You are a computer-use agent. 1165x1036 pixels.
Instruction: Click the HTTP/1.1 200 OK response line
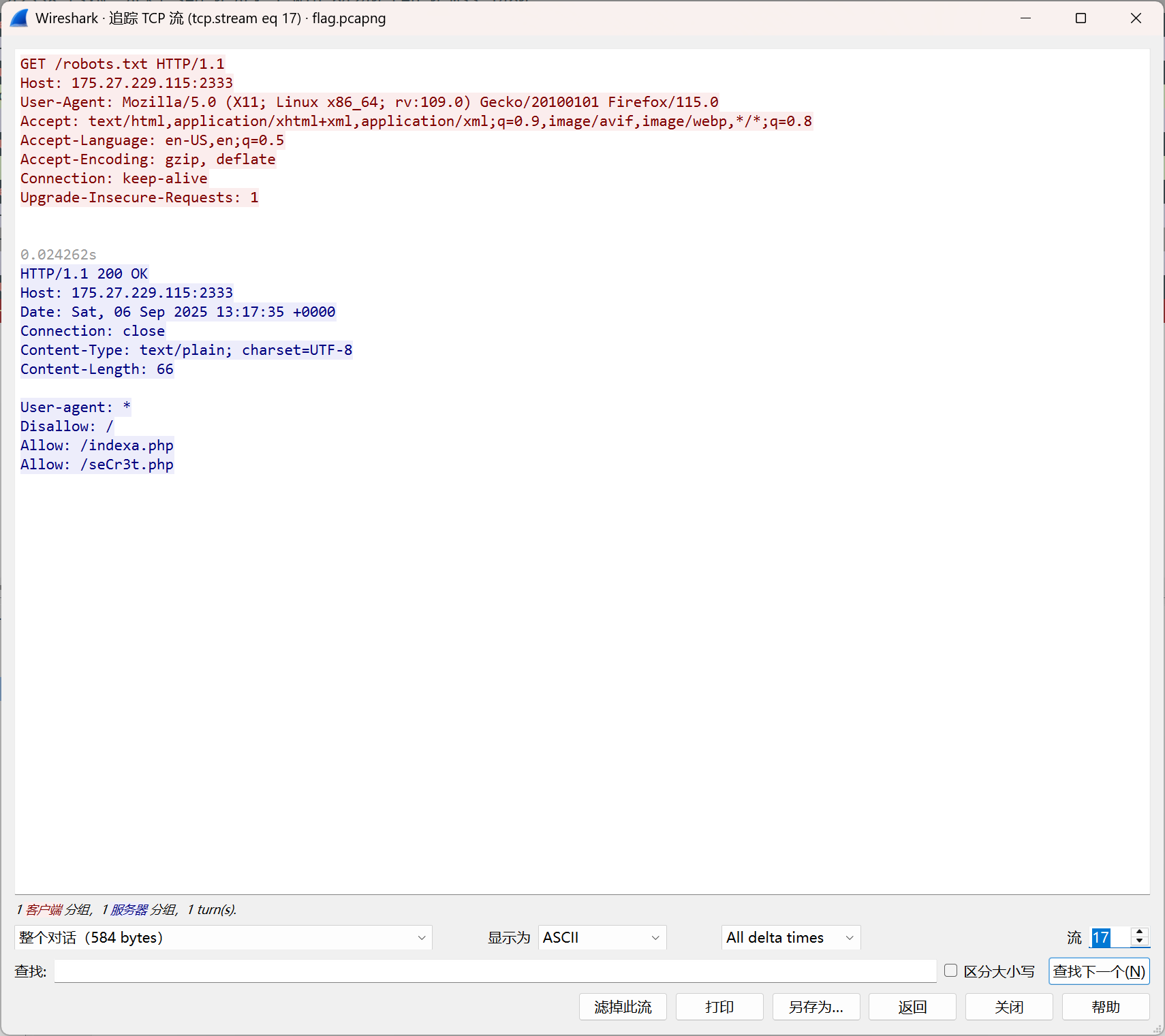(84, 274)
